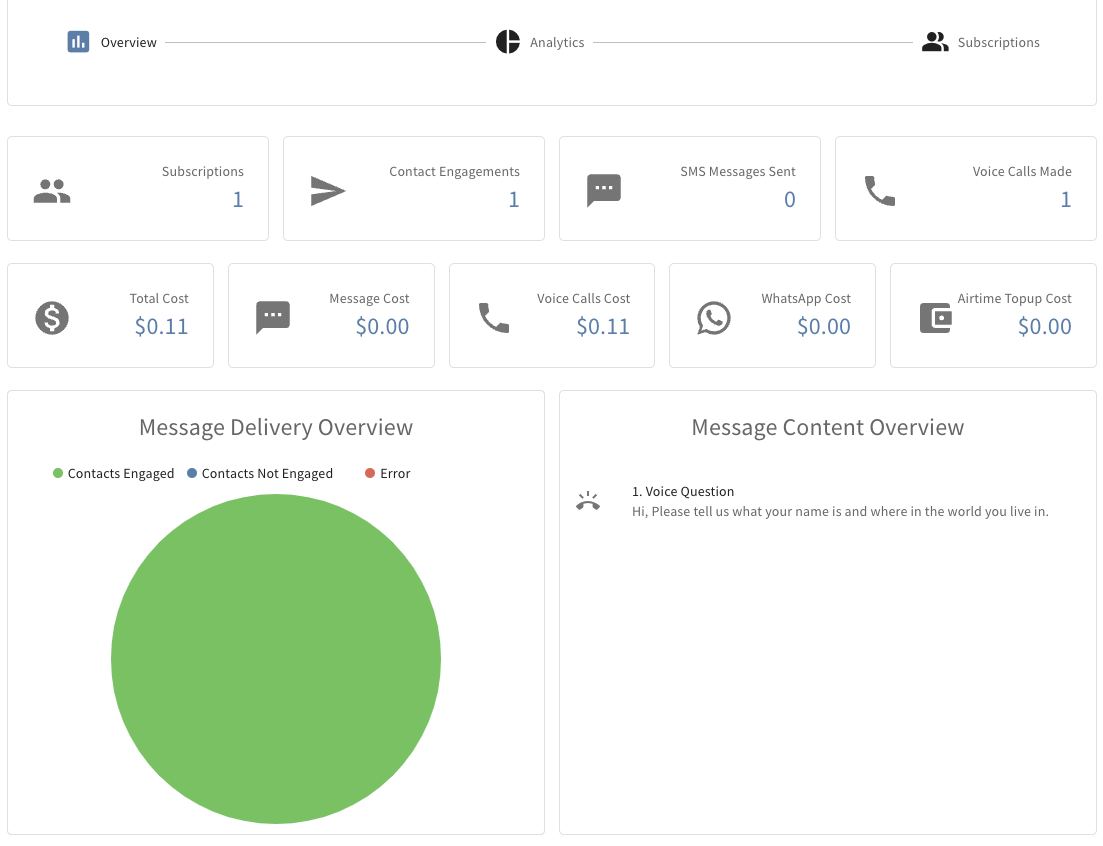
Task: Click the SMS Messages Sent chat icon
Action: point(604,190)
